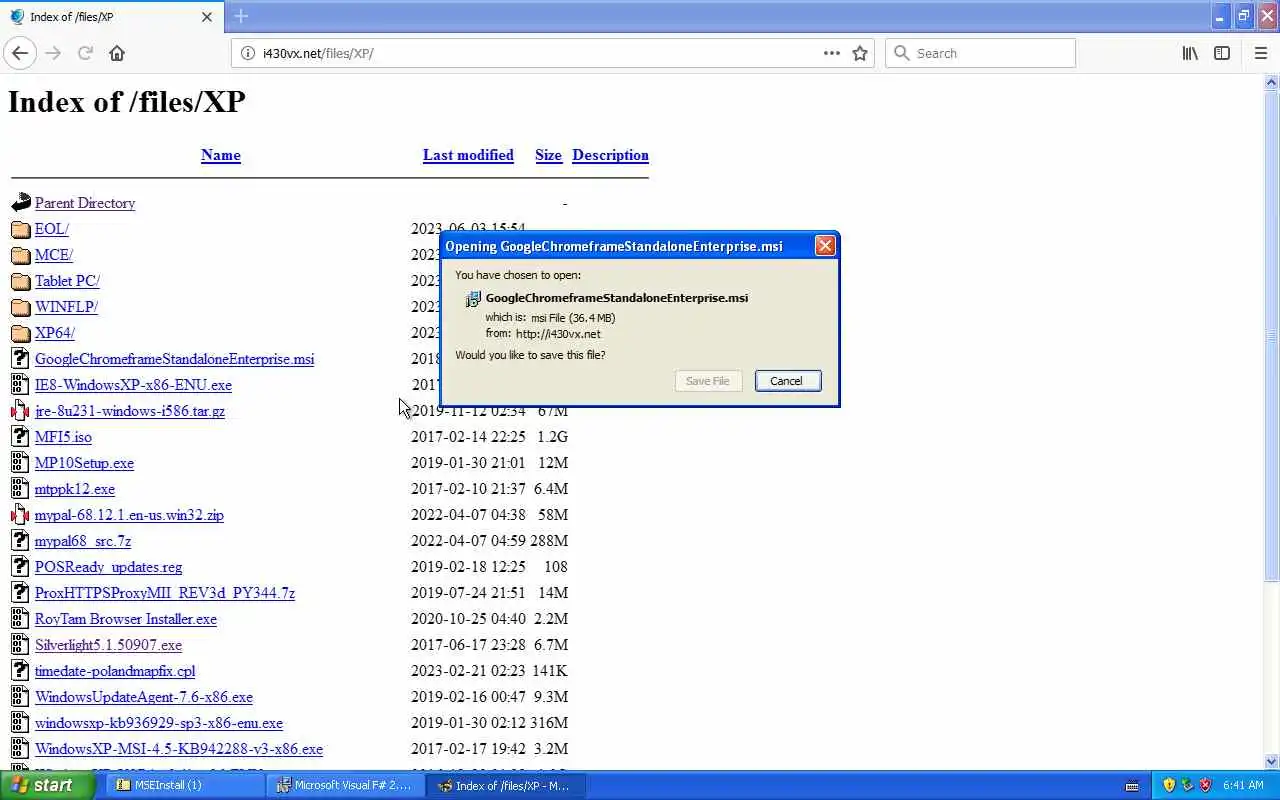The width and height of the screenshot is (1280, 800).
Task: Click the archive icon beside jre-8u231 tar.gz
Action: click(x=21, y=411)
